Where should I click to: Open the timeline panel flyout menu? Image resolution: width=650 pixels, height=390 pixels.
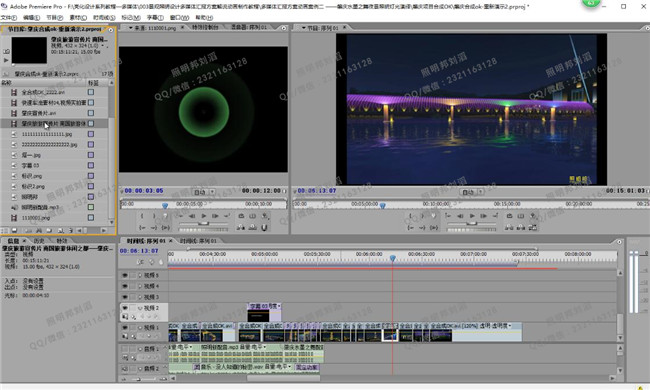619,242
